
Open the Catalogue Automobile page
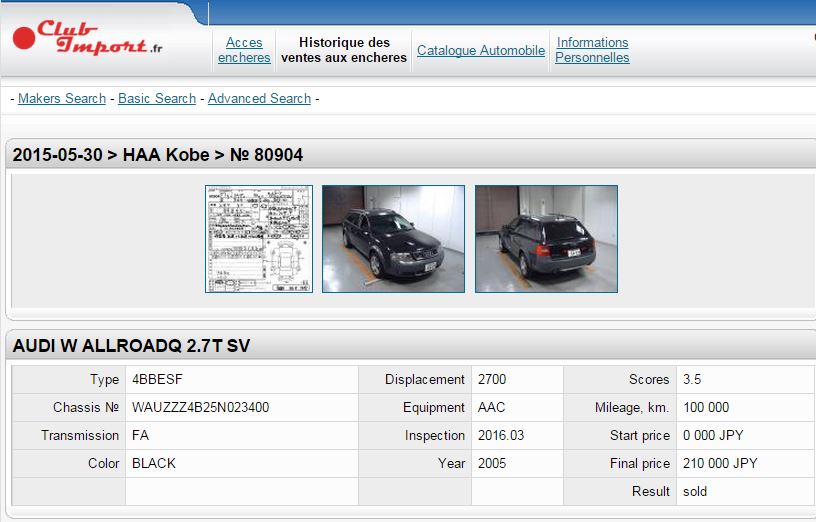(x=481, y=50)
